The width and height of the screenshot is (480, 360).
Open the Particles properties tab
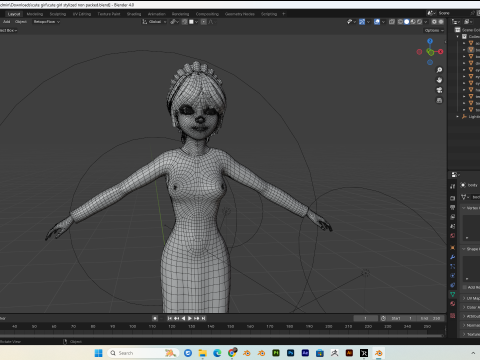(452, 266)
